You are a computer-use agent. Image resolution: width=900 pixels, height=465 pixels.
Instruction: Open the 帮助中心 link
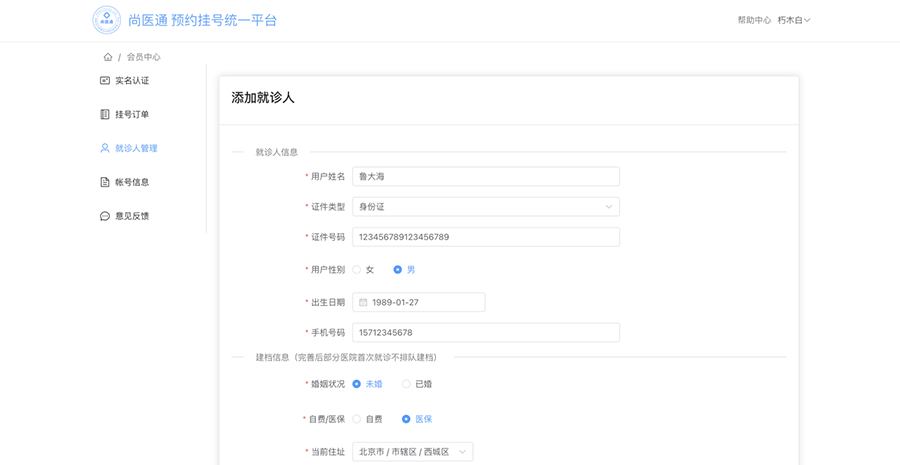coord(754,20)
